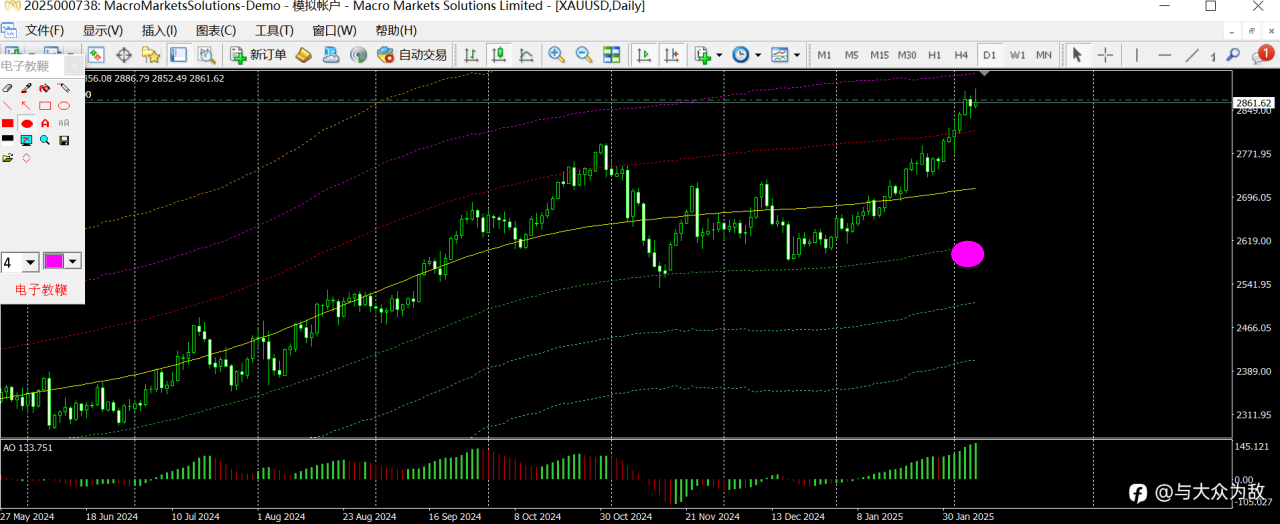Select filled red ellipse tool
The width and height of the screenshot is (1280, 524).
(27, 123)
